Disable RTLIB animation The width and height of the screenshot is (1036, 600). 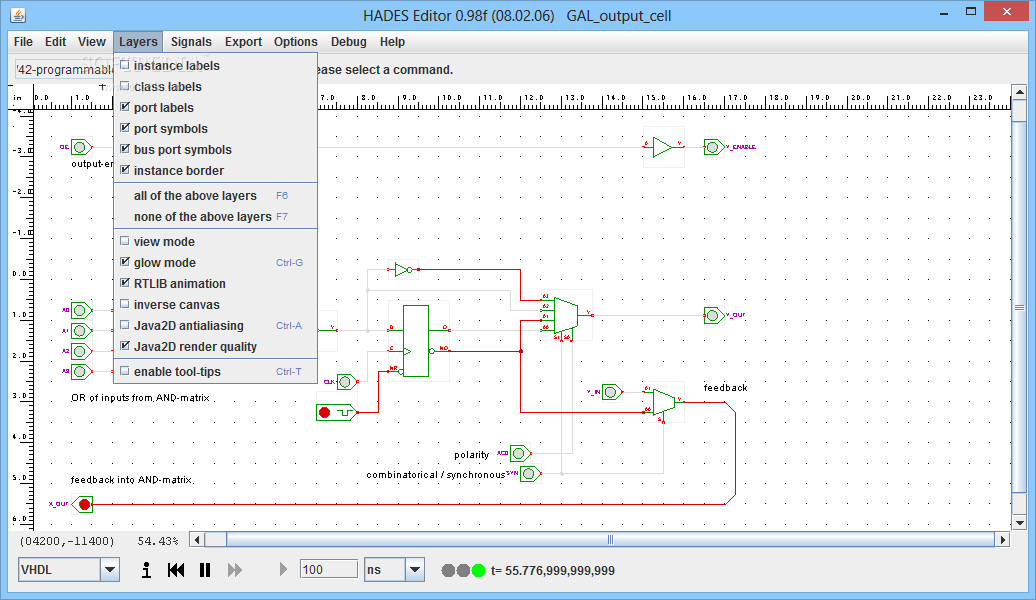pyautogui.click(x=215, y=283)
